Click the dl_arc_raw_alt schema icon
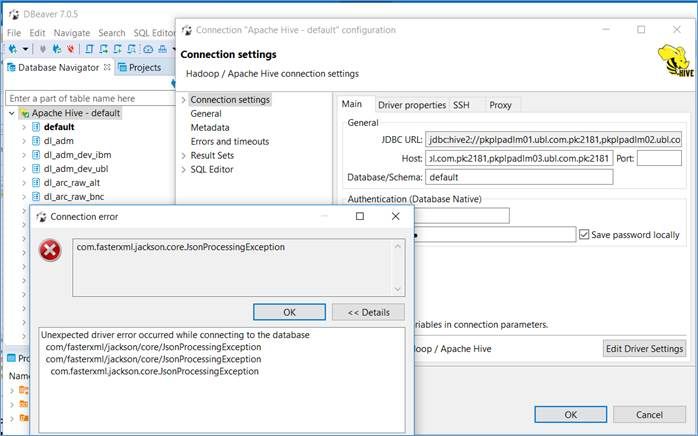This screenshot has height=436, width=698. [x=36, y=183]
